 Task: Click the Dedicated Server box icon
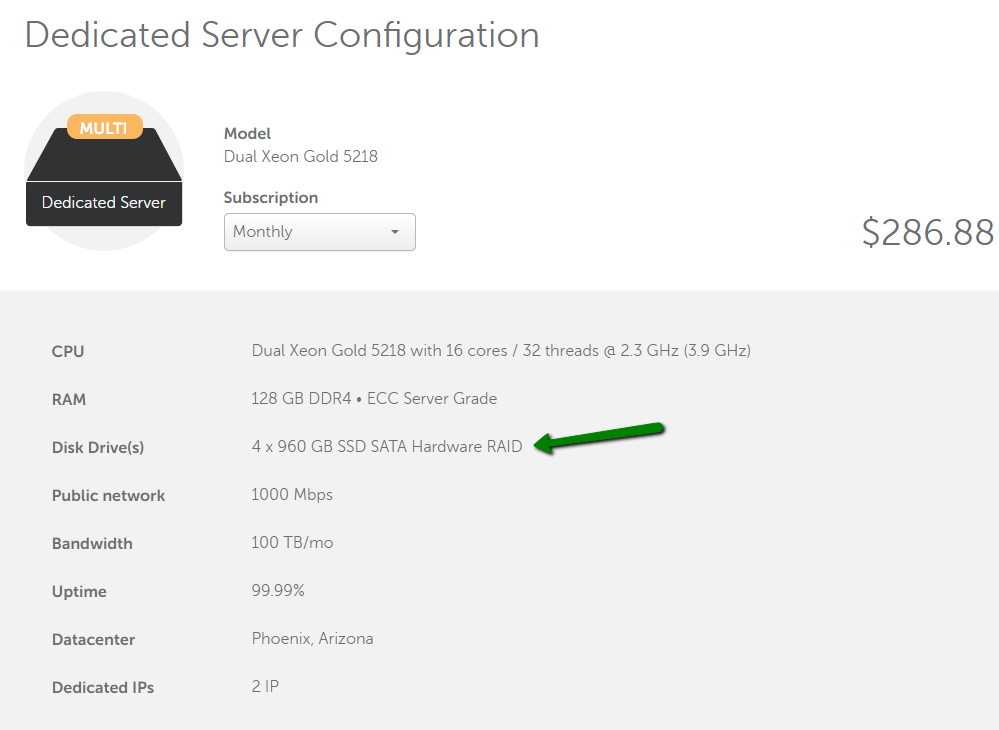(104, 171)
